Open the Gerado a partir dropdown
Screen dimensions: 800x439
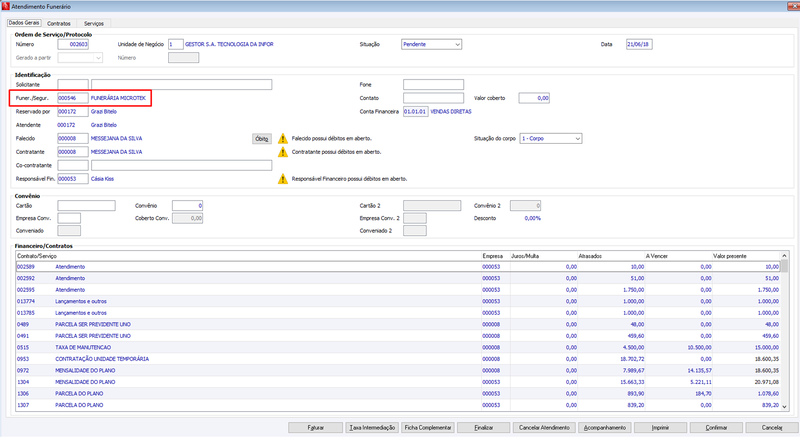pyautogui.click(x=80, y=58)
